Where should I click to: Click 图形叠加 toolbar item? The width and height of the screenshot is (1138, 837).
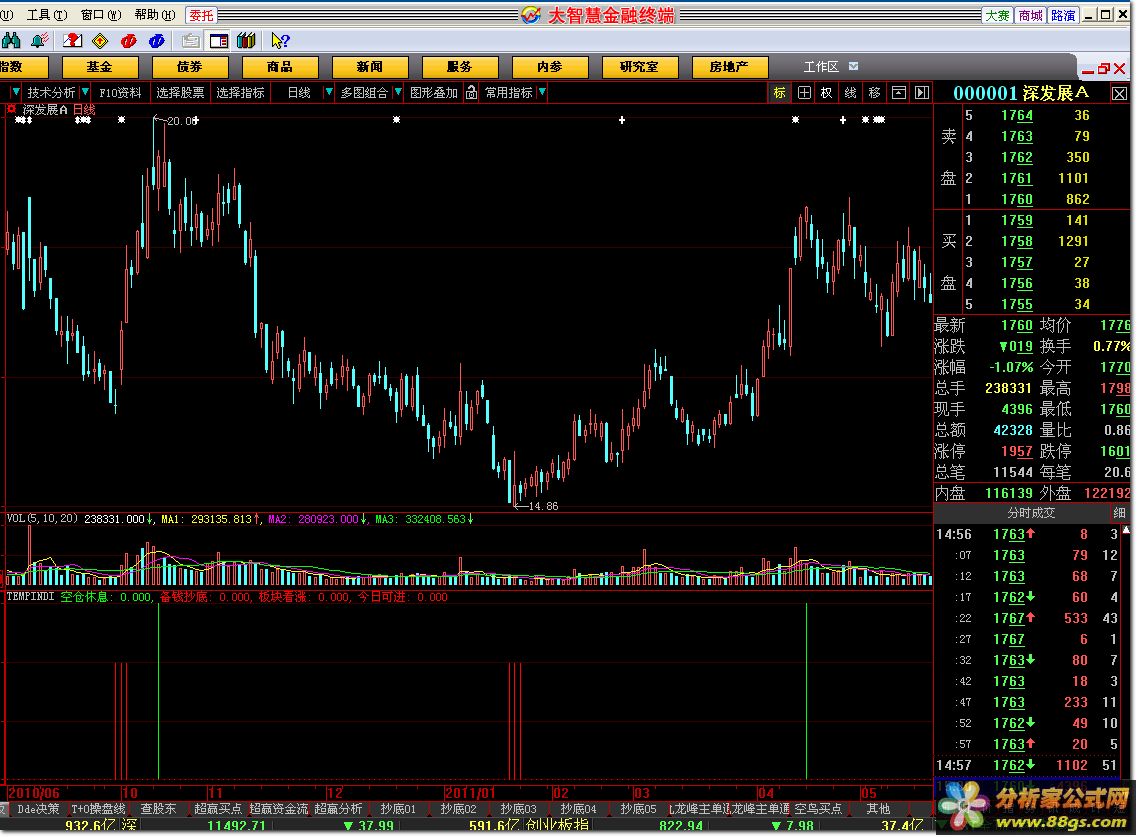coord(434,93)
